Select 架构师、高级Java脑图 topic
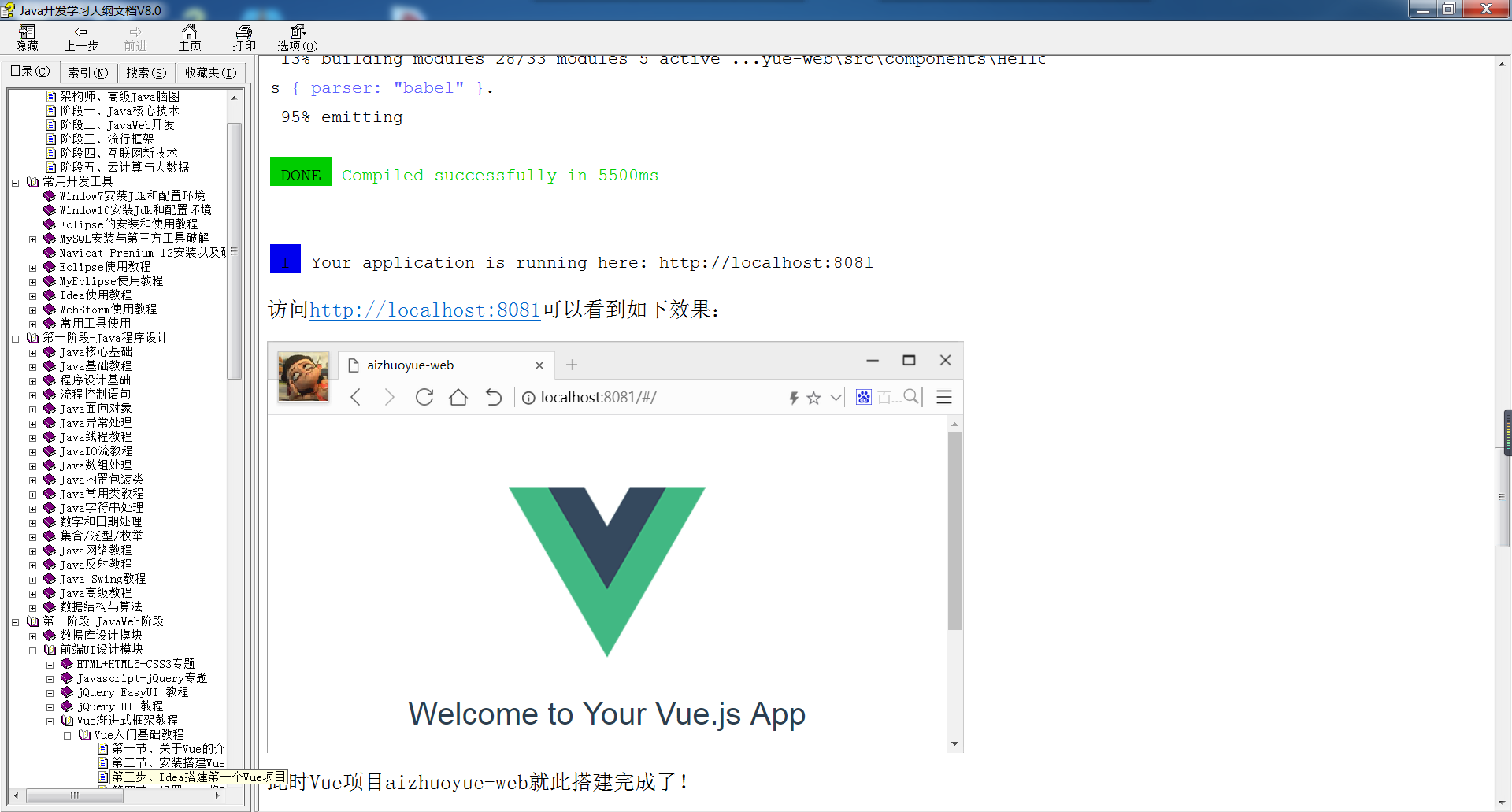The height and width of the screenshot is (812, 1512). (x=120, y=96)
